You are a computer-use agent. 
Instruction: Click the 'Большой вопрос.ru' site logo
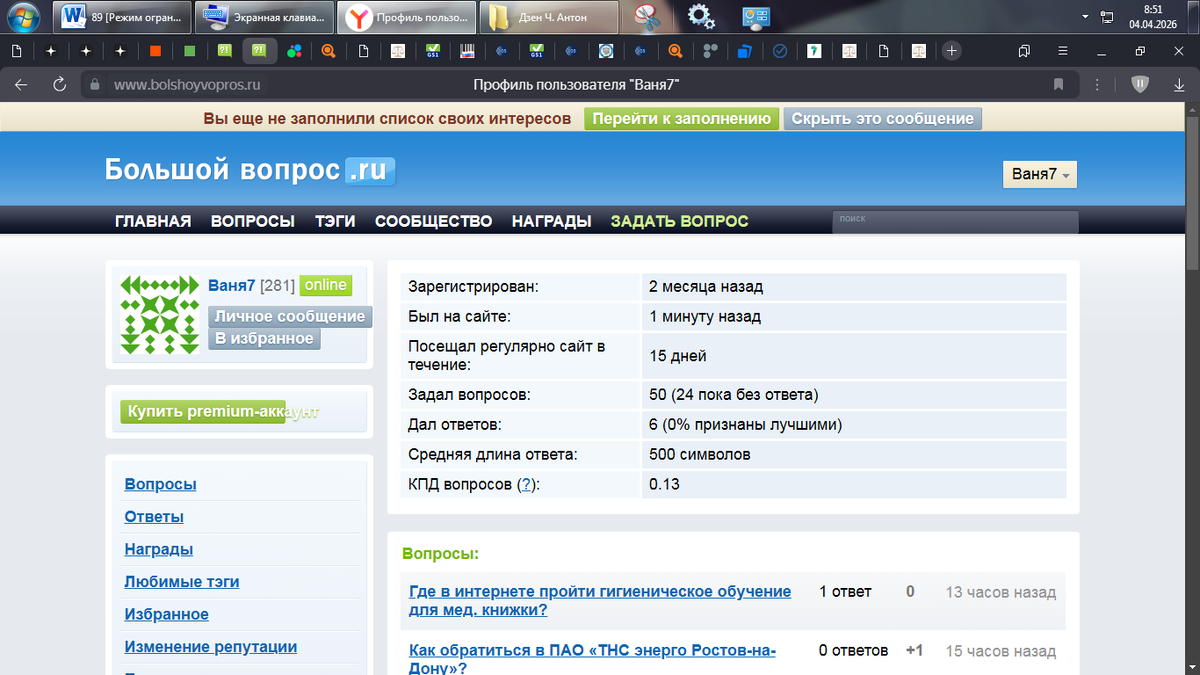(250, 170)
